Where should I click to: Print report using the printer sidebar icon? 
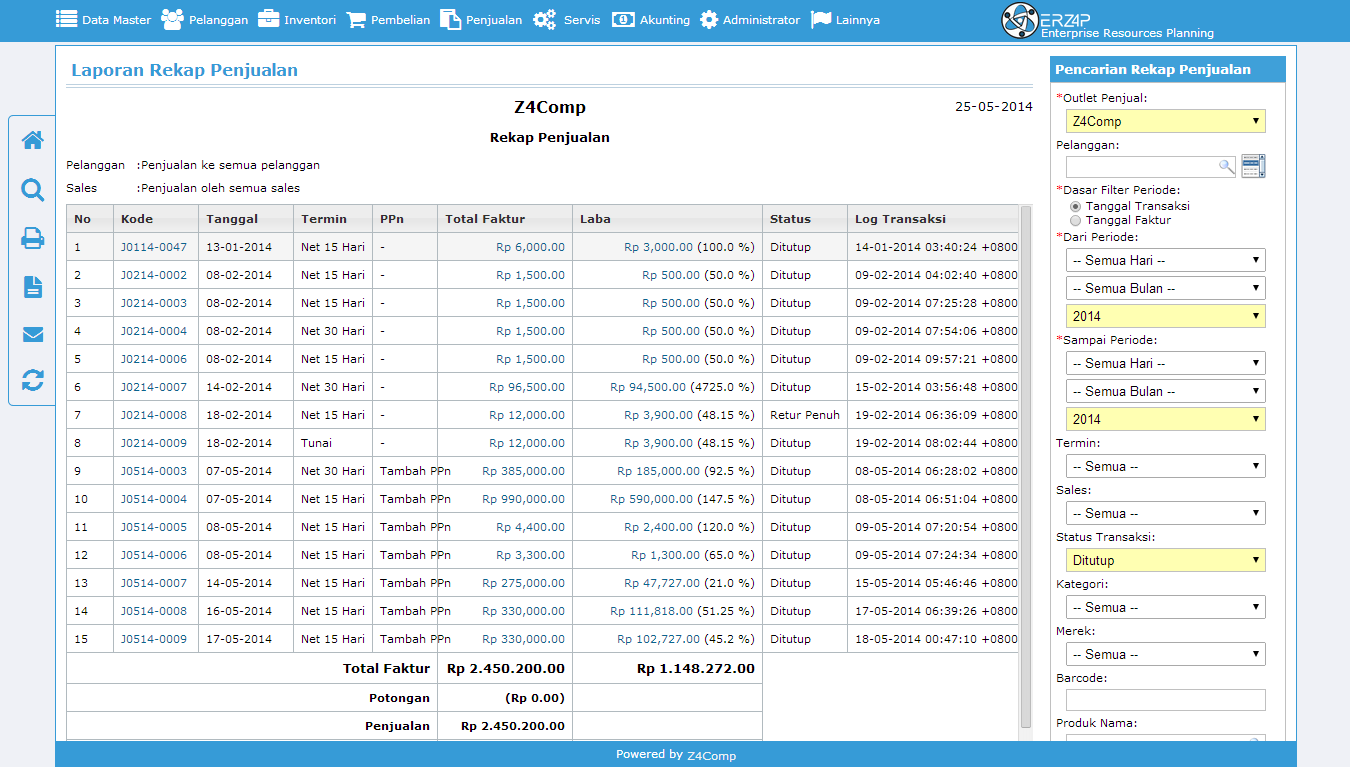[33, 238]
